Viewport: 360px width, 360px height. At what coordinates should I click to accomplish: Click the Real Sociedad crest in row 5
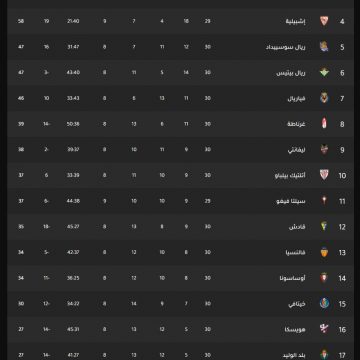point(324,47)
